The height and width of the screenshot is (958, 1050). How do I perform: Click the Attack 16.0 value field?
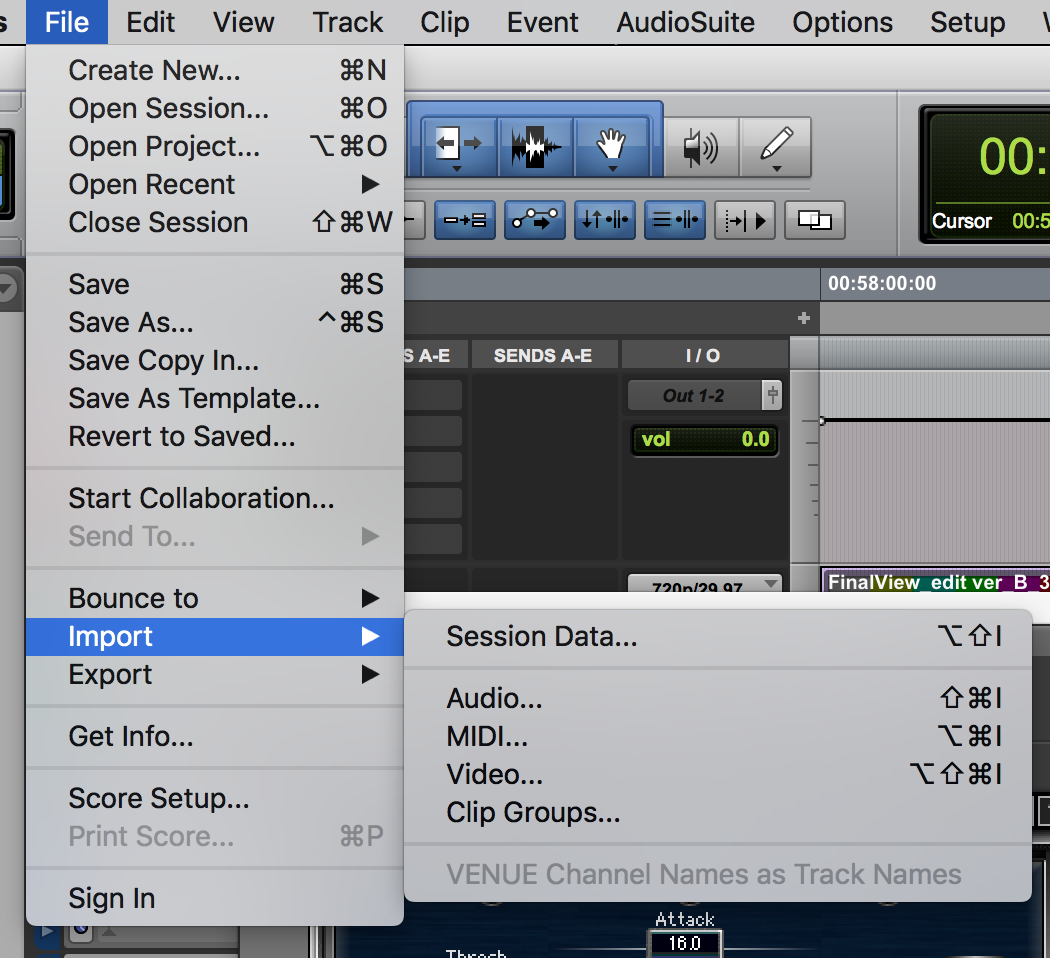coord(685,943)
